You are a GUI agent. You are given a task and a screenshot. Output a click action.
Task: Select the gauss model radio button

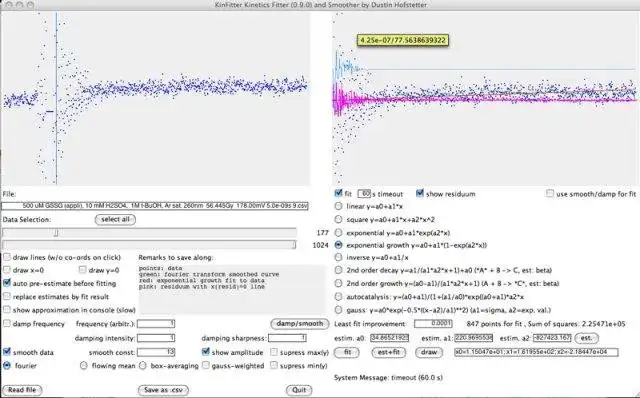coord(338,310)
